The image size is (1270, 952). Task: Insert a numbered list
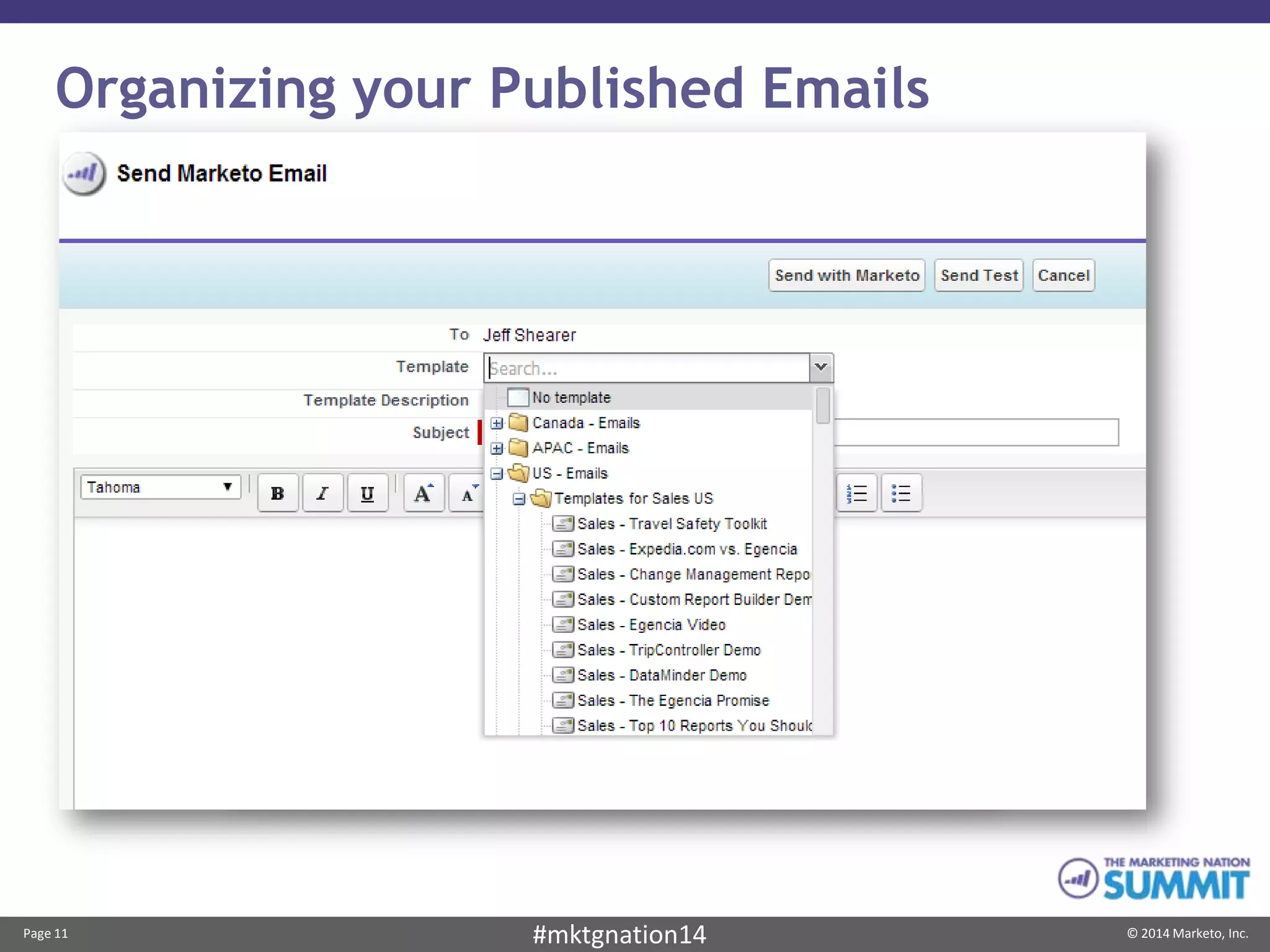click(857, 493)
